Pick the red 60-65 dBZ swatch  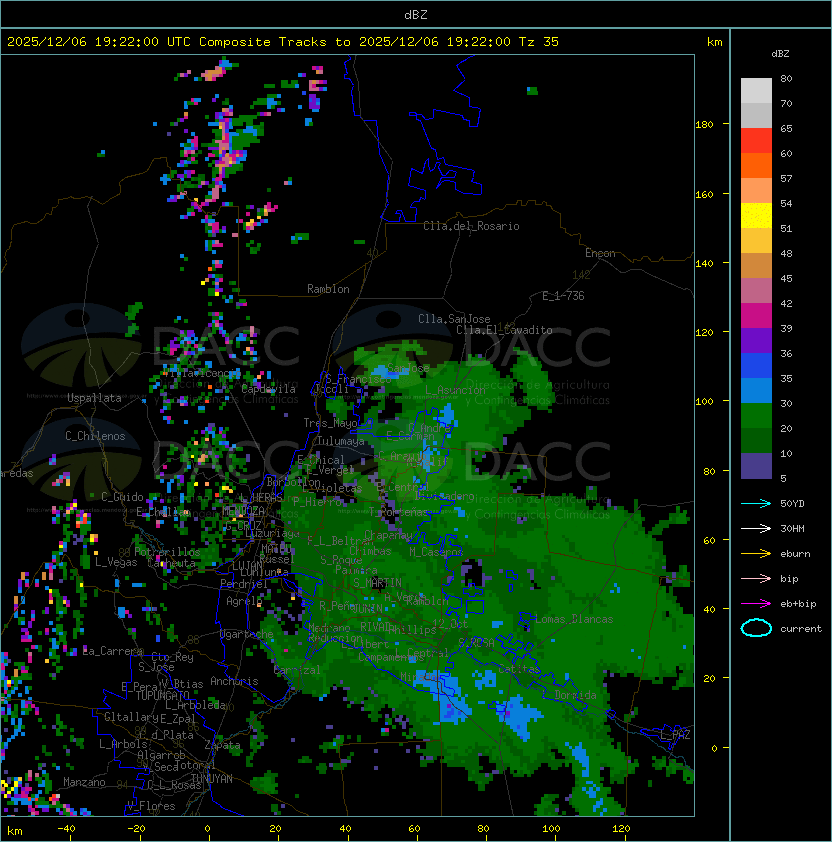pyautogui.click(x=756, y=141)
